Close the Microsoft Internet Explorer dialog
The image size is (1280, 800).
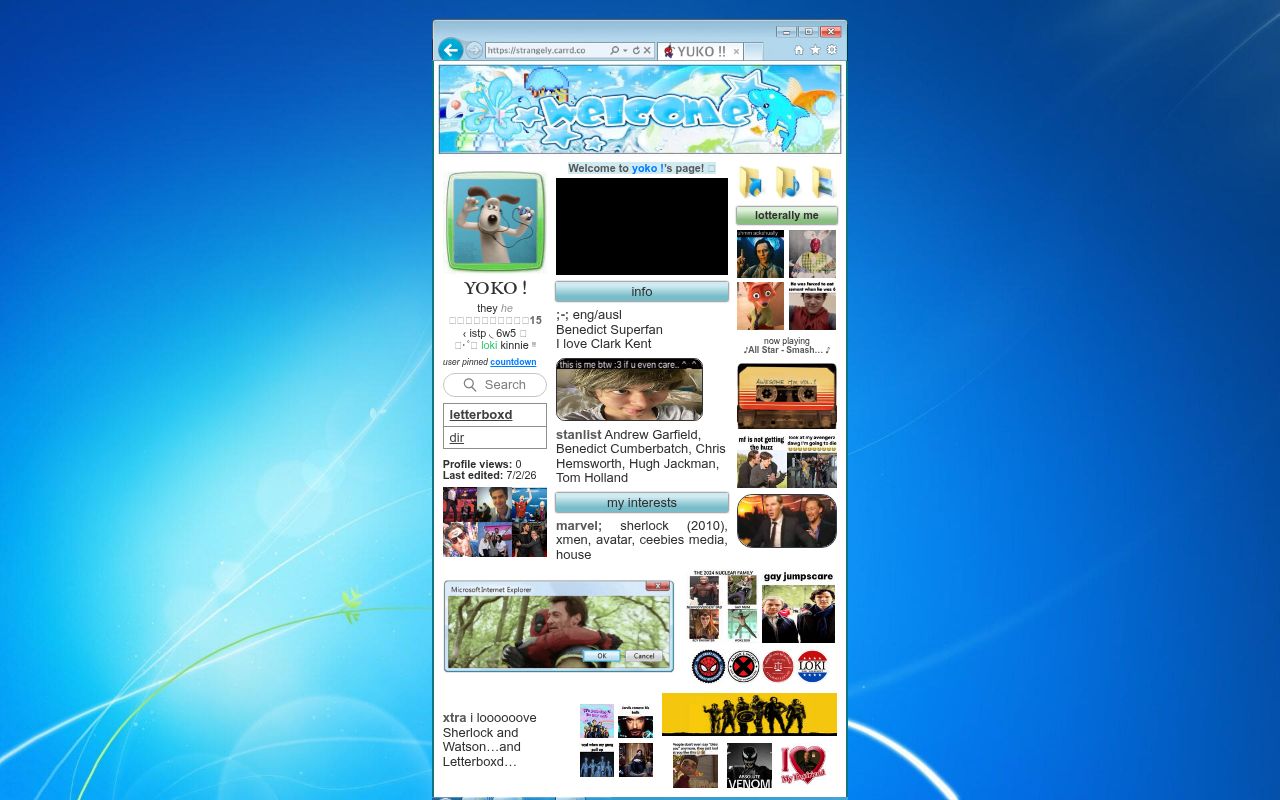point(657,586)
